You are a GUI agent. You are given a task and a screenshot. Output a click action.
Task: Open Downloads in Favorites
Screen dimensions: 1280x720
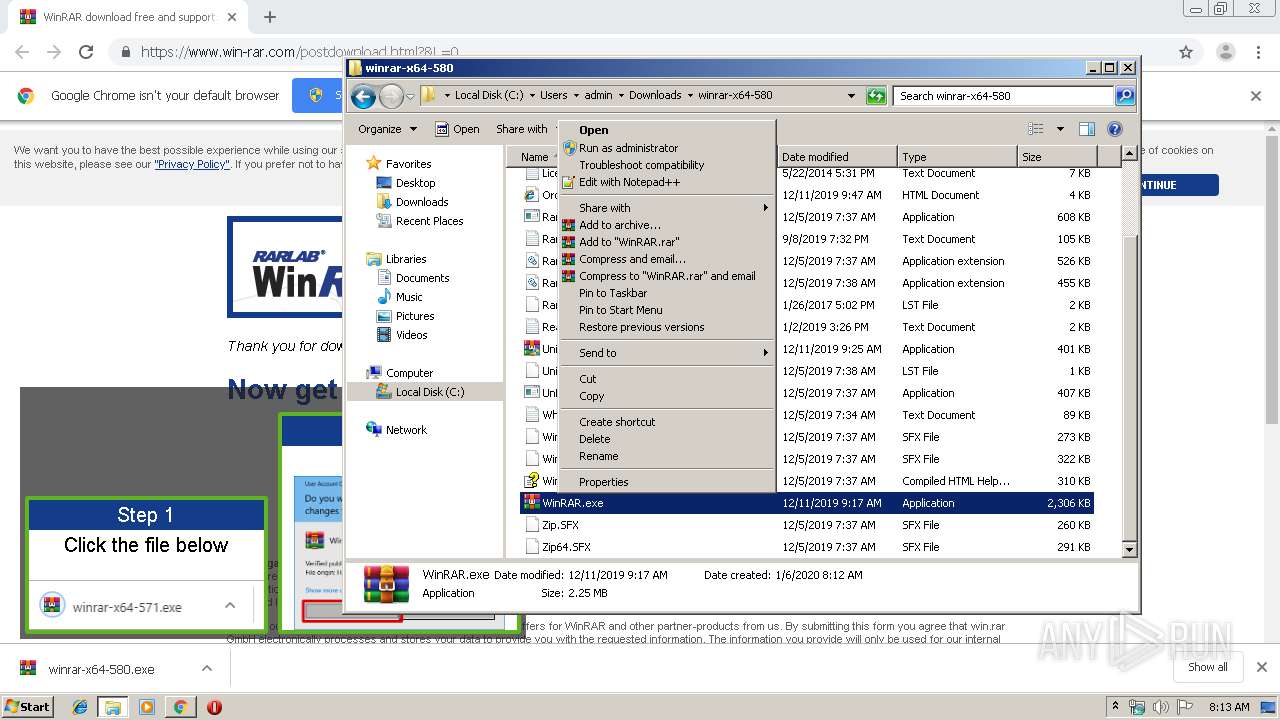[421, 202]
